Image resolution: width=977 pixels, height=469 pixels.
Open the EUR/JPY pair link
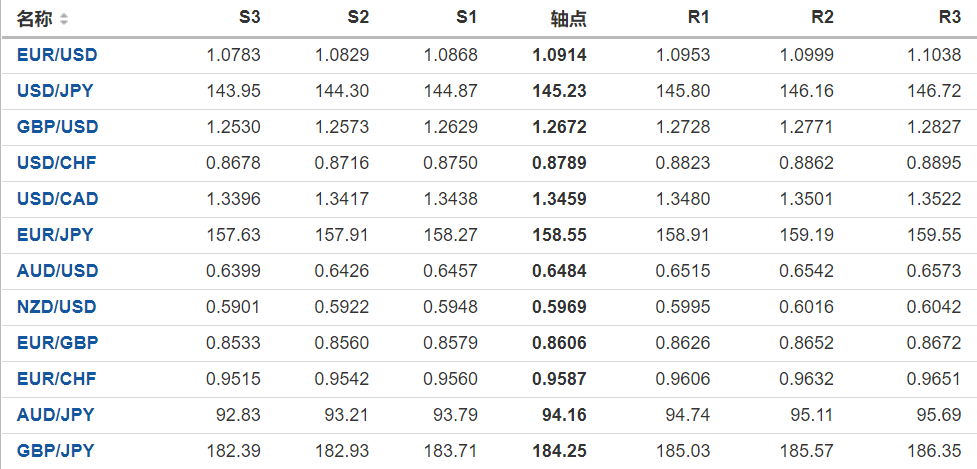55,235
